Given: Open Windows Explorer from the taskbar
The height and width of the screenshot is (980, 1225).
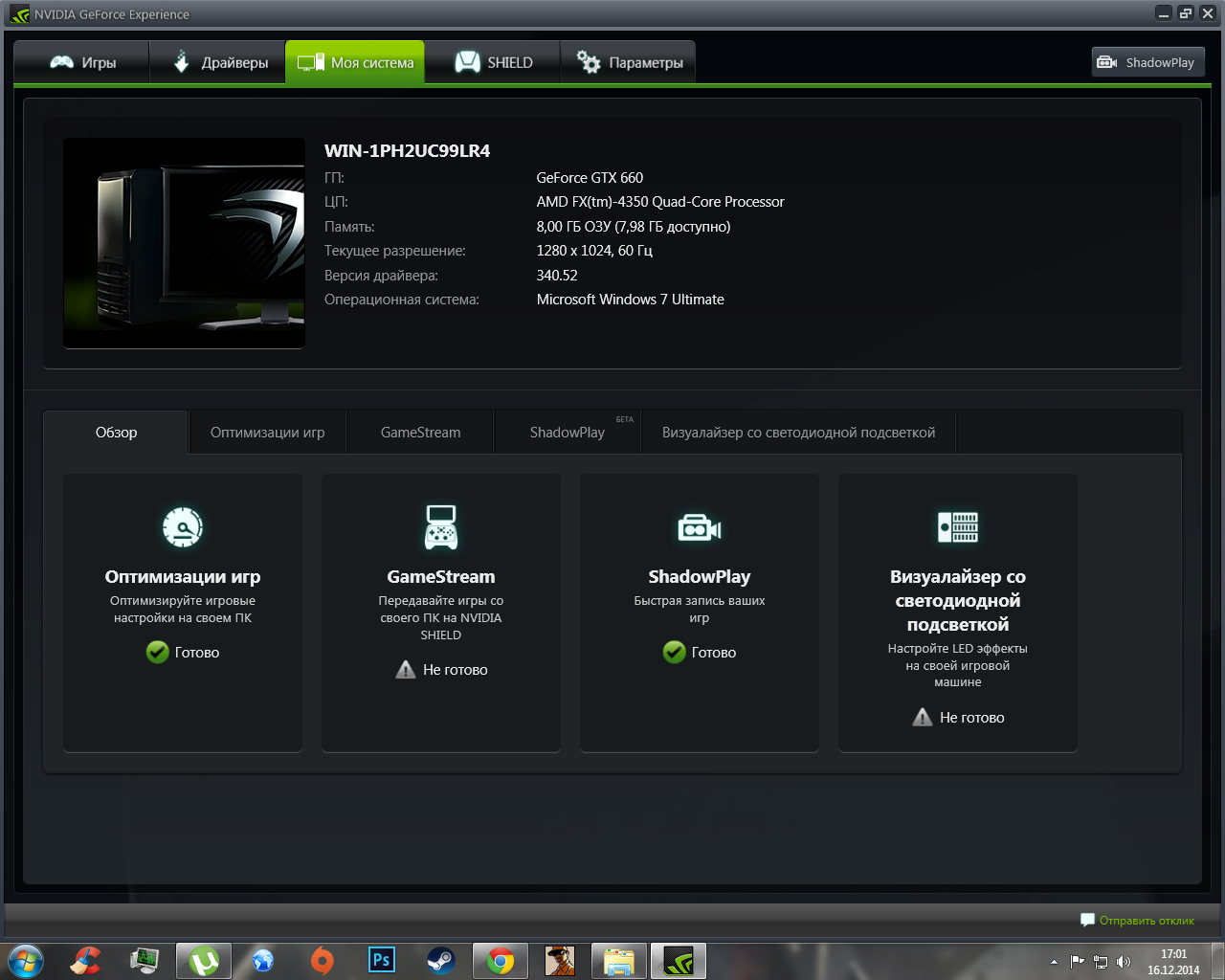Looking at the screenshot, I should (619, 960).
